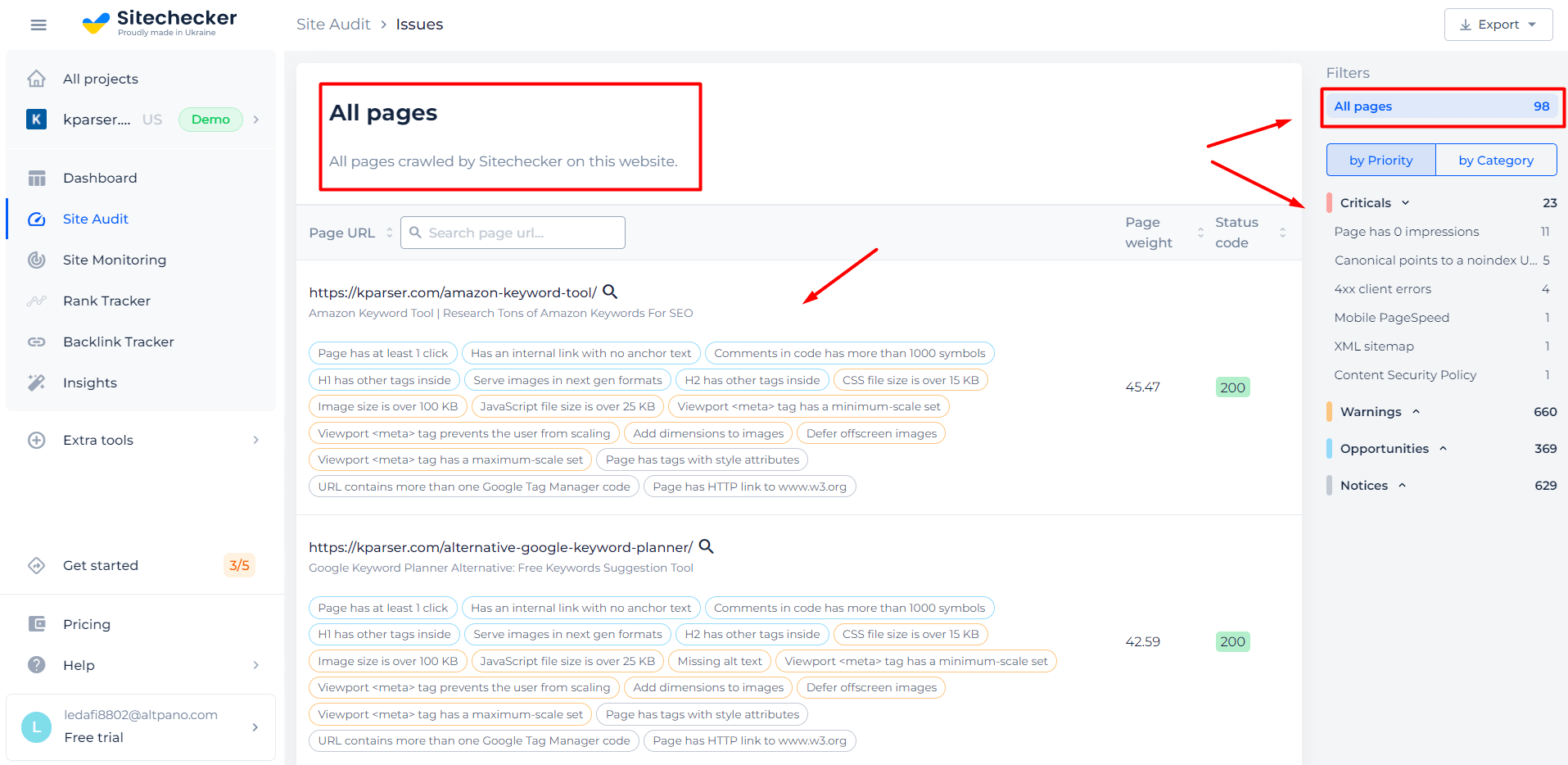Viewport: 1568px width, 765px height.
Task: Switch to by Category tab
Action: point(1496,160)
